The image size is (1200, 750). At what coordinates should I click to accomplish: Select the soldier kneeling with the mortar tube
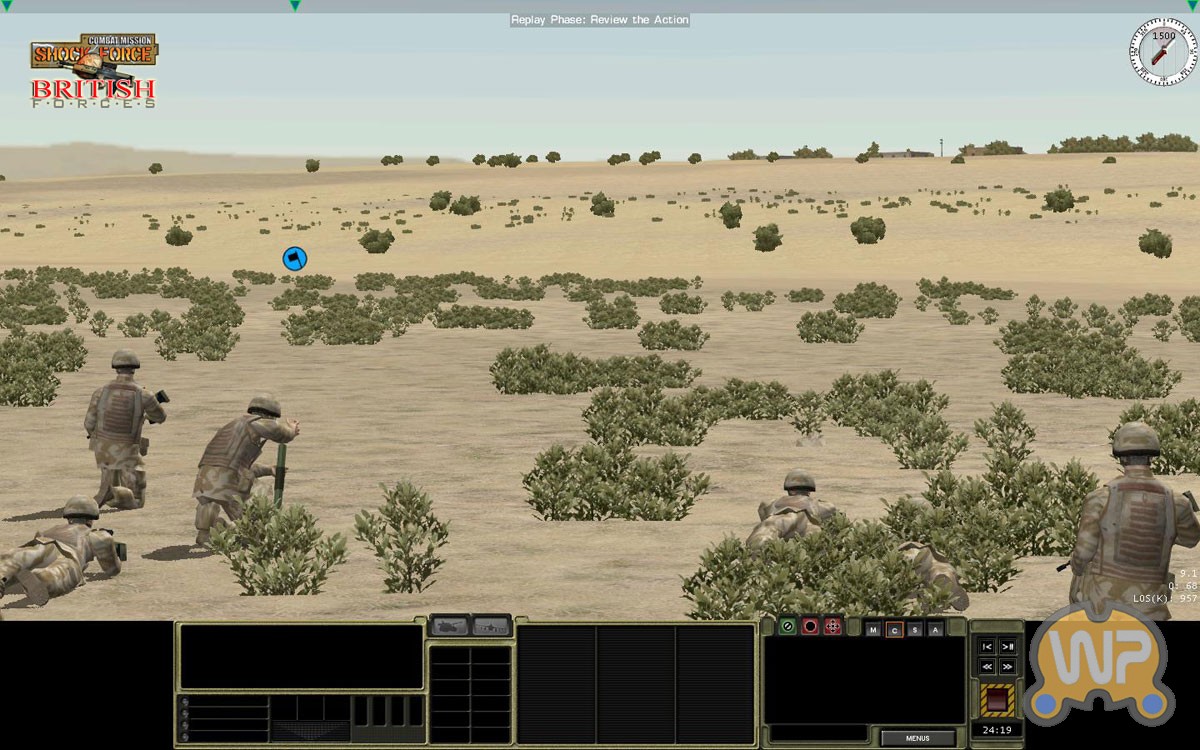(243, 465)
